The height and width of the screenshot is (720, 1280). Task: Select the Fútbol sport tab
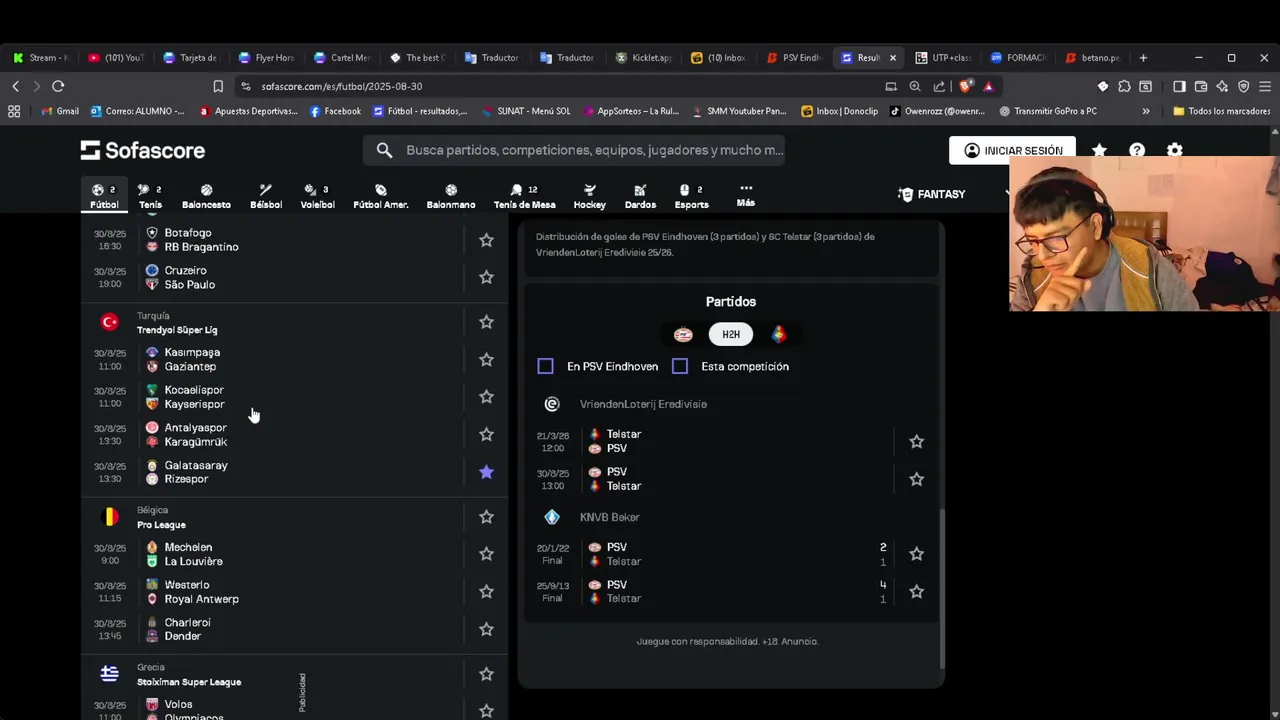click(104, 196)
